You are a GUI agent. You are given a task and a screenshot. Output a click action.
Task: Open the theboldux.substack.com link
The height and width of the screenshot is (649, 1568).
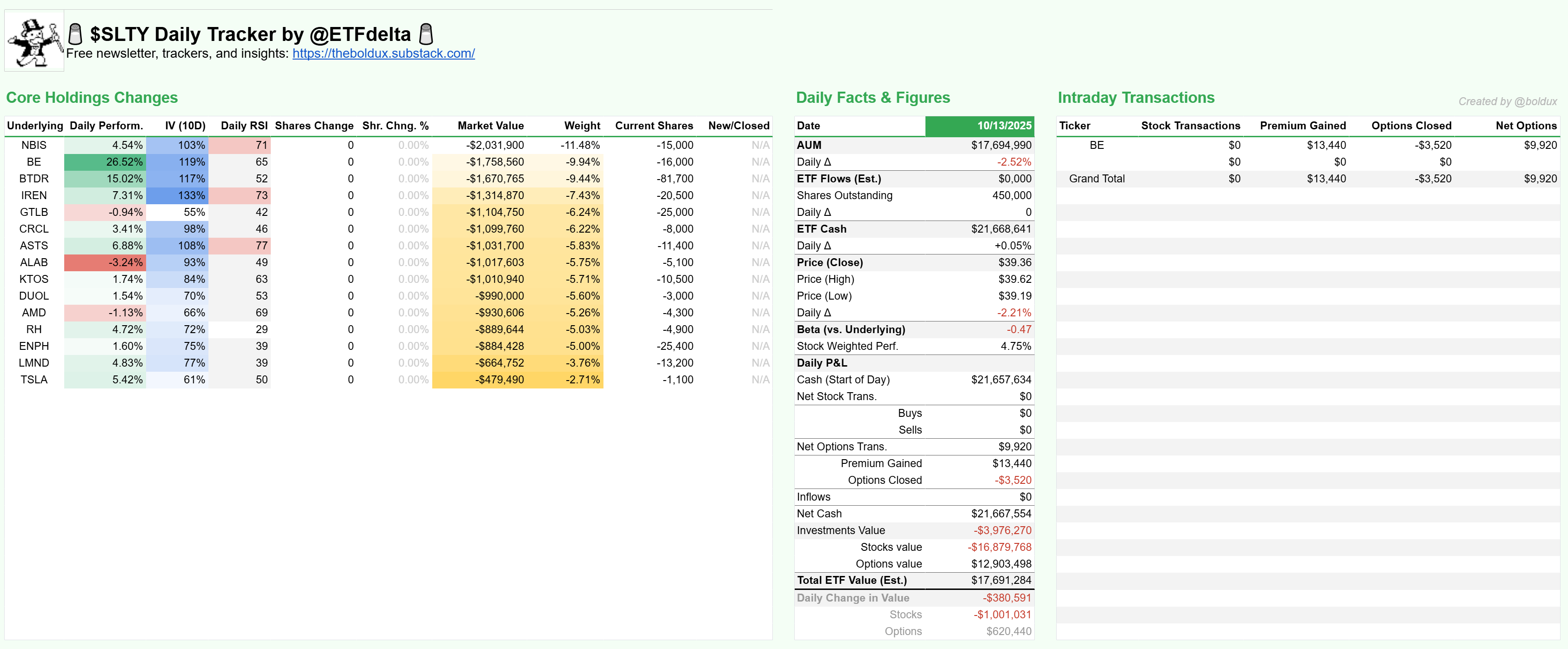(x=383, y=54)
